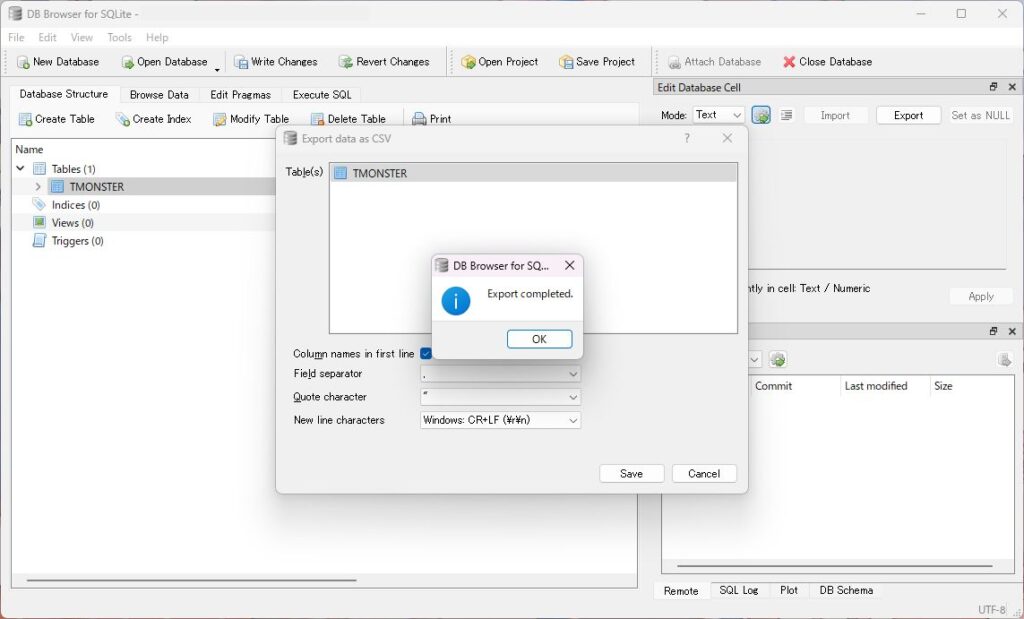Open the New line characters dropdown
Viewport: 1024px width, 619px height.
tap(500, 420)
